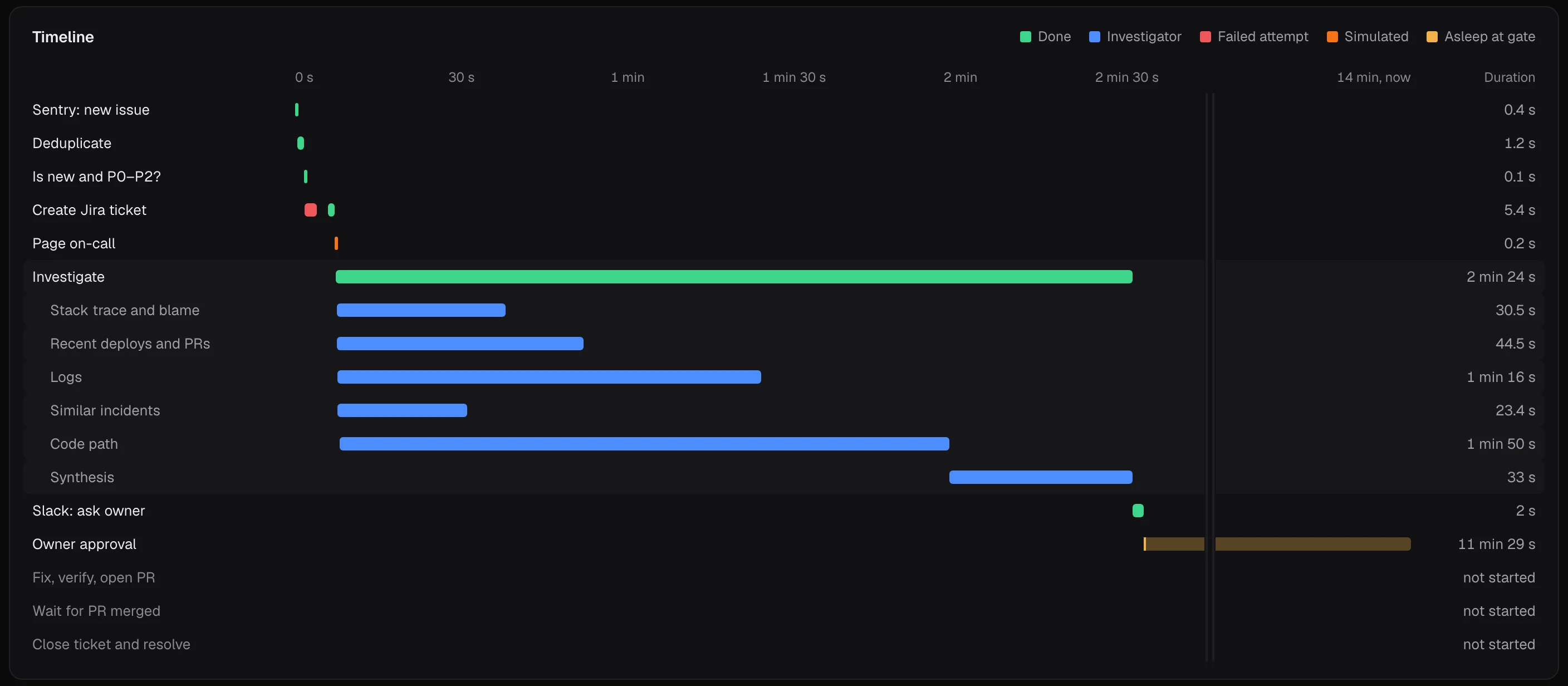Image resolution: width=1568 pixels, height=686 pixels.
Task: Click not started status for Fix, verify
Action: pyautogui.click(x=1498, y=577)
